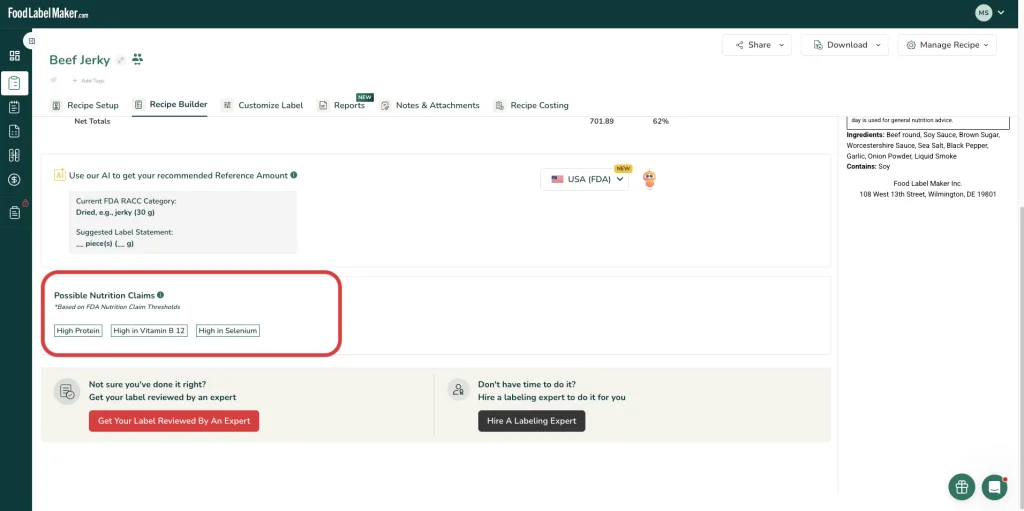Click Add Tags link
Viewport: 1024px width, 511px height.
point(89,81)
